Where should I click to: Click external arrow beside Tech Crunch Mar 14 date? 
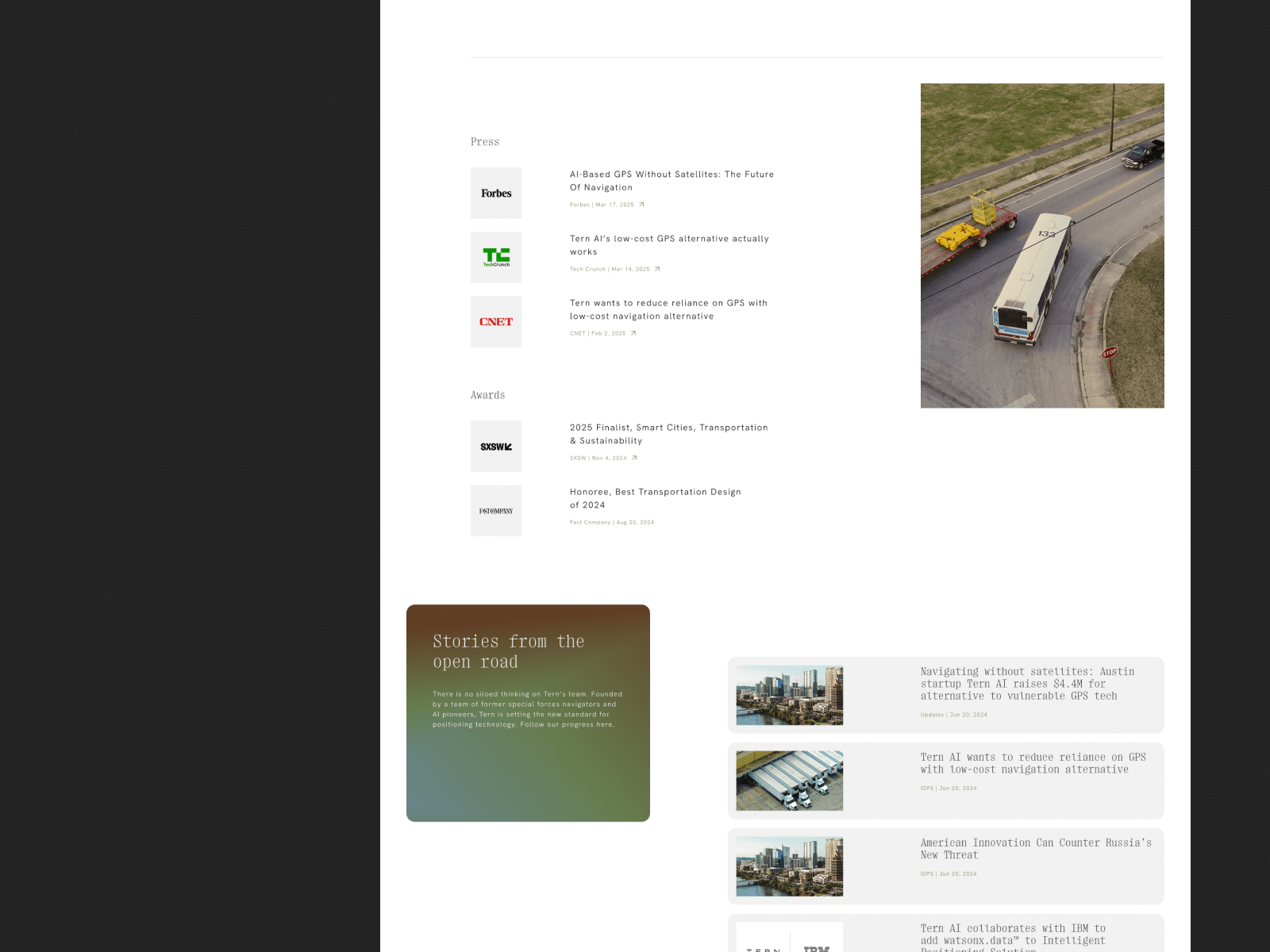pyautogui.click(x=657, y=269)
